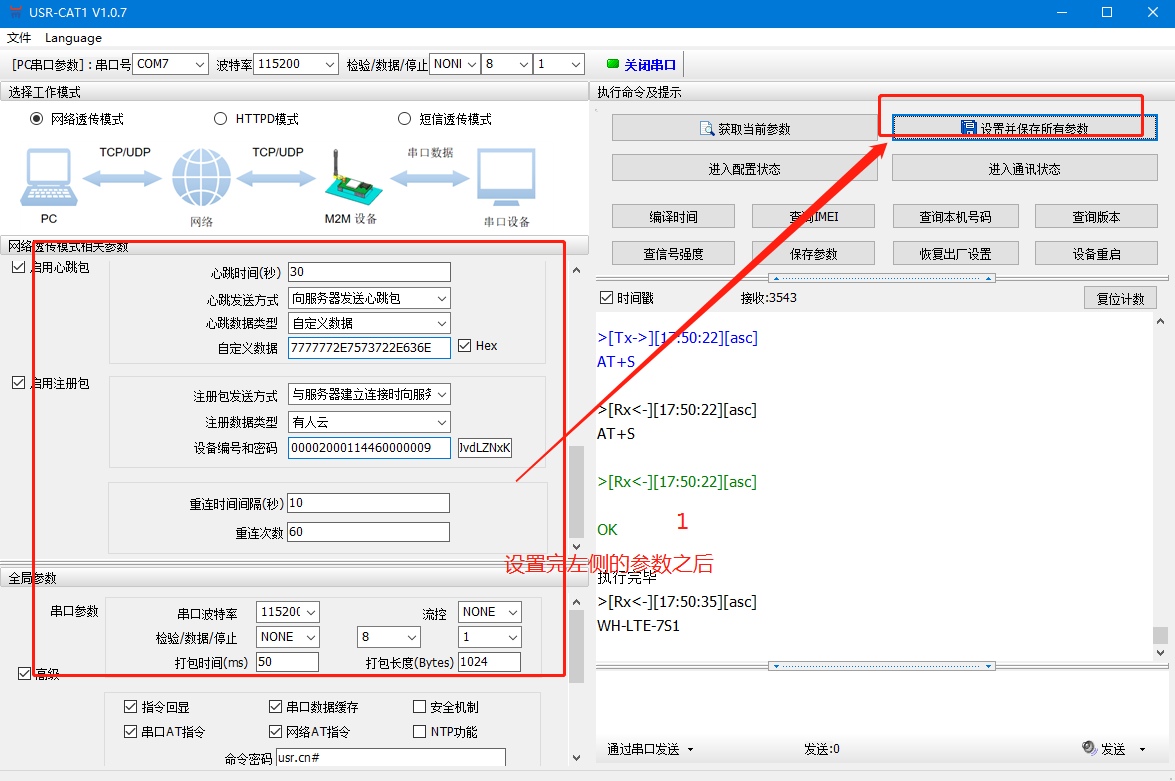Expand the 心跳数据类型 dropdown
This screenshot has width=1175, height=781.
tap(369, 323)
